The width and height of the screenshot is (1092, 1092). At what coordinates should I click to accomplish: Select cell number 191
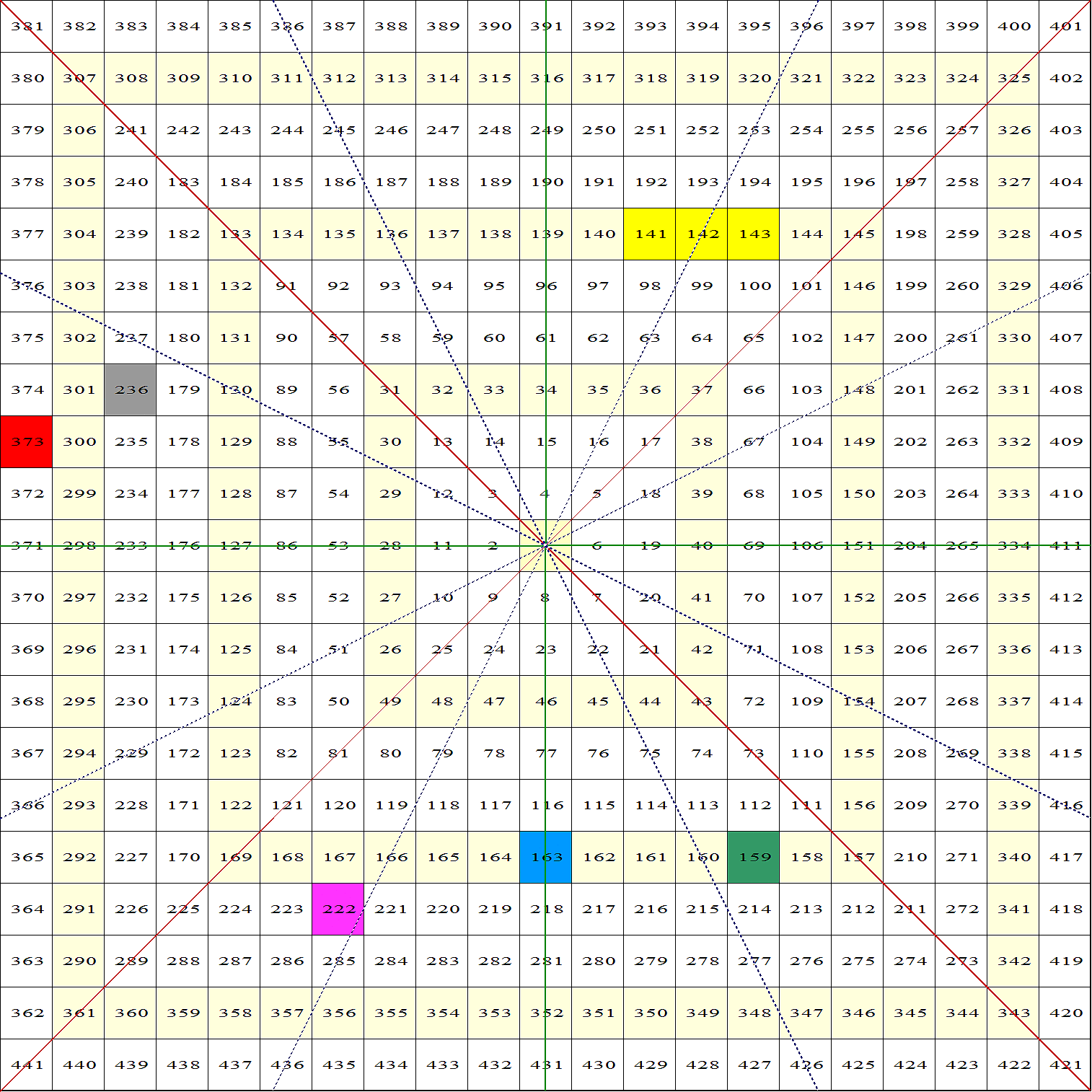(x=597, y=182)
